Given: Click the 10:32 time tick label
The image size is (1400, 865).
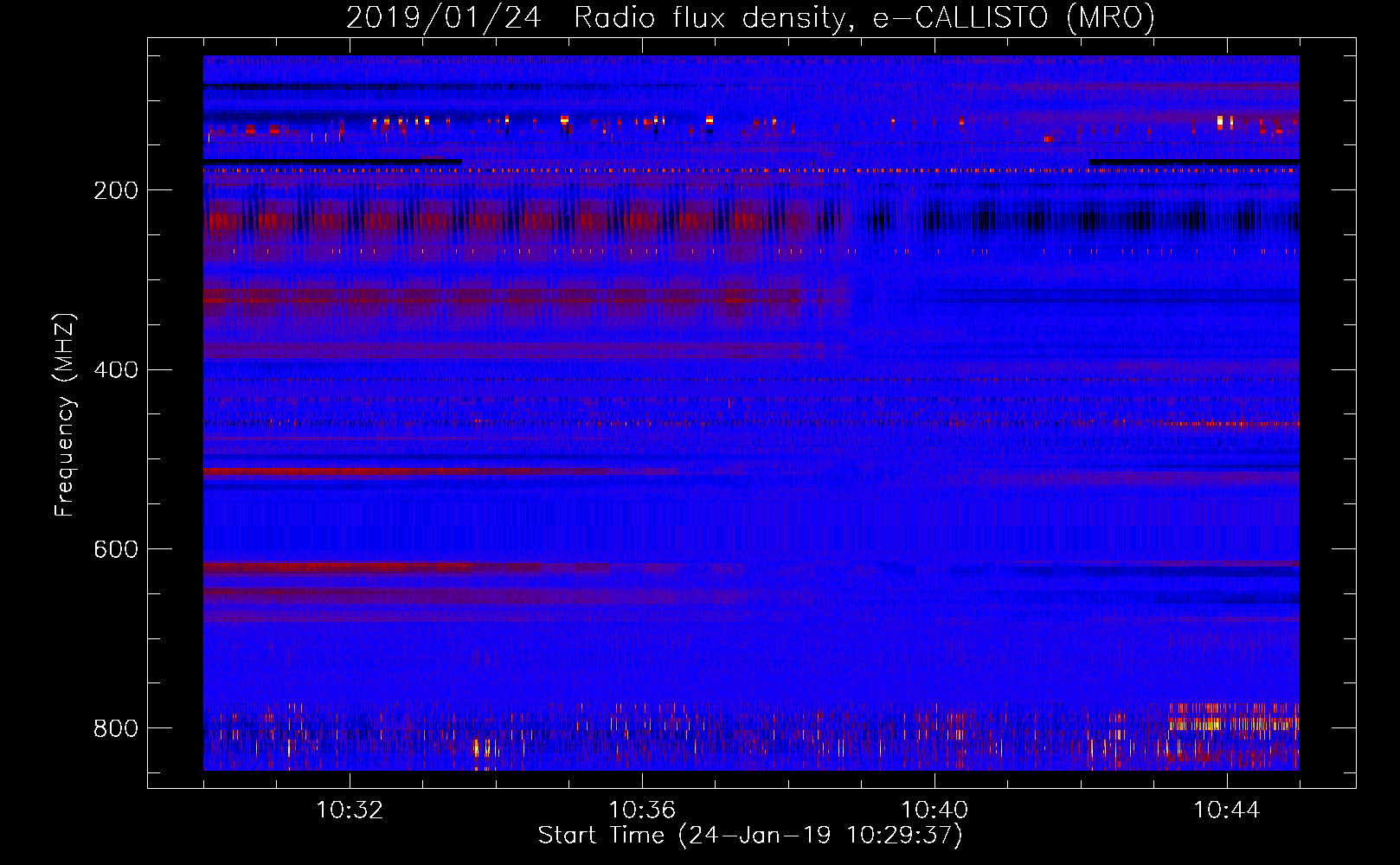Looking at the screenshot, I should pyautogui.click(x=350, y=810).
